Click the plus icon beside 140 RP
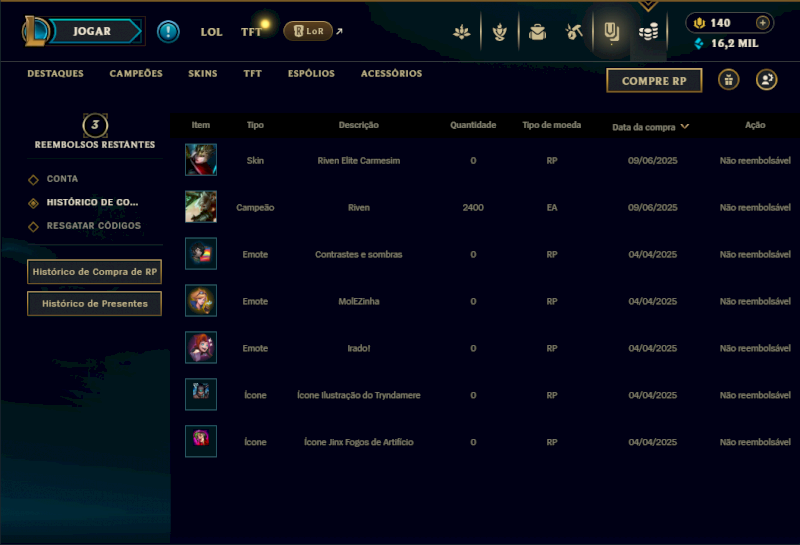This screenshot has height=545, width=800. (762, 23)
